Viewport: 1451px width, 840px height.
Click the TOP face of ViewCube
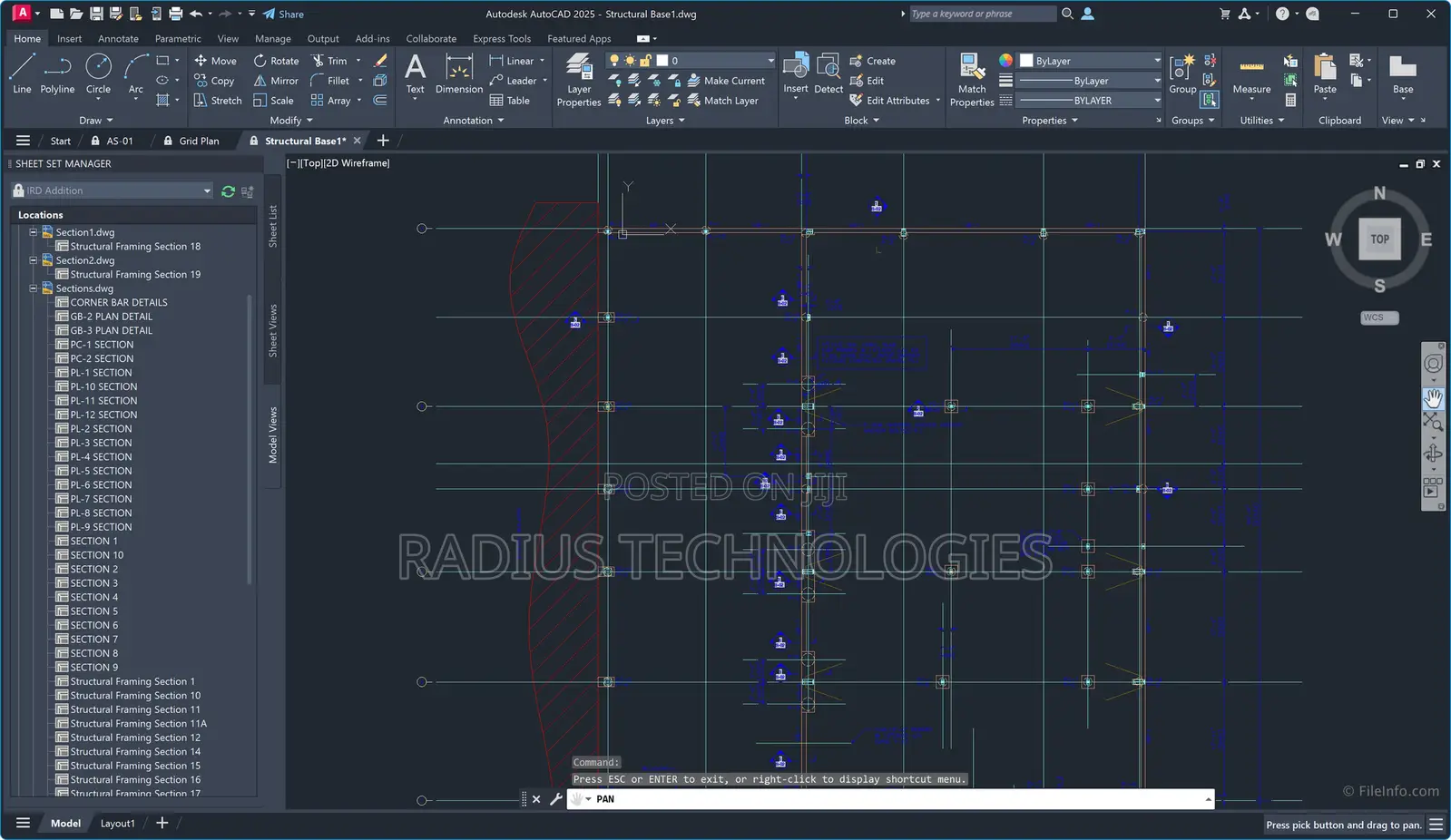pyautogui.click(x=1379, y=239)
